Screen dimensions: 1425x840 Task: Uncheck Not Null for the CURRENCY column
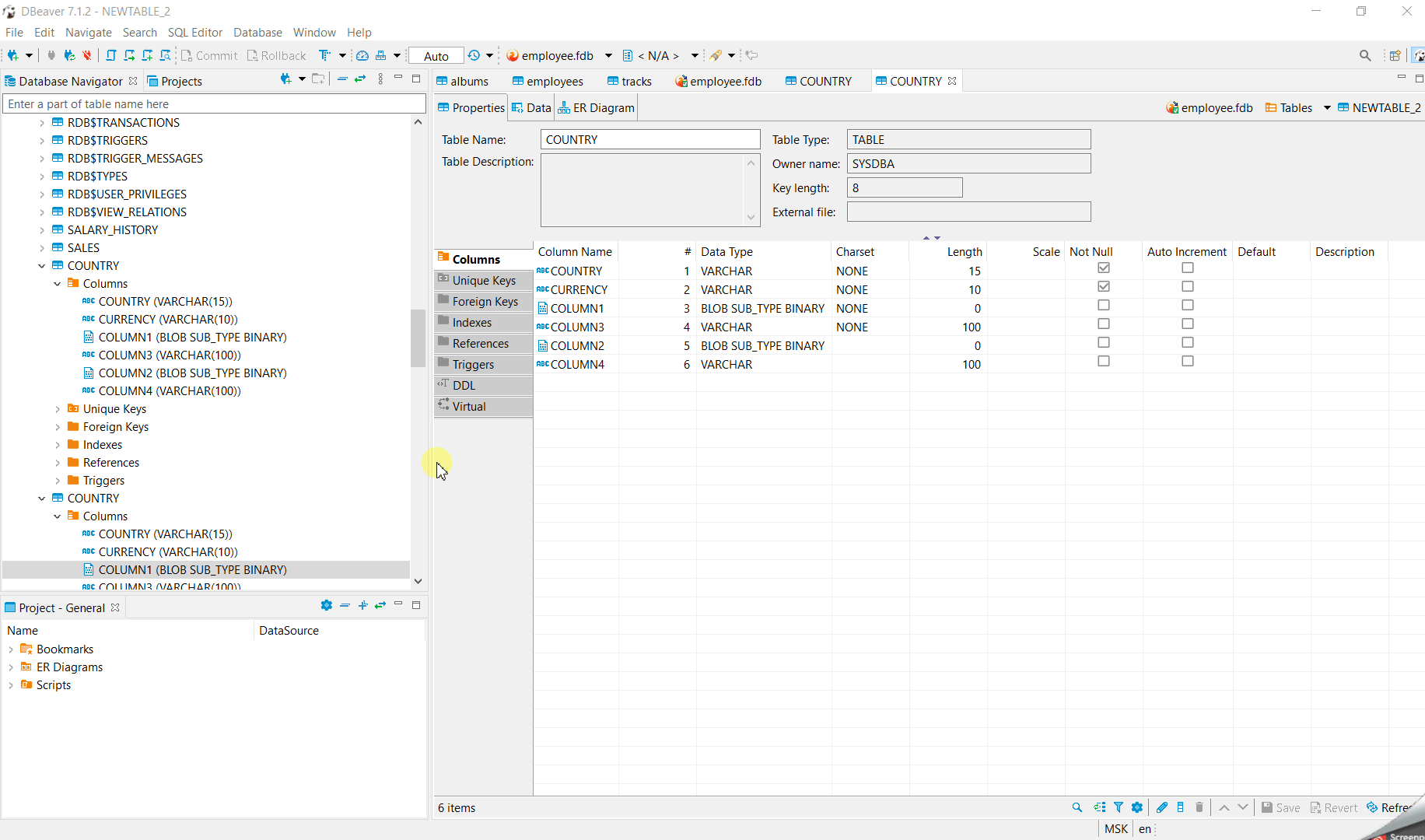coord(1104,287)
